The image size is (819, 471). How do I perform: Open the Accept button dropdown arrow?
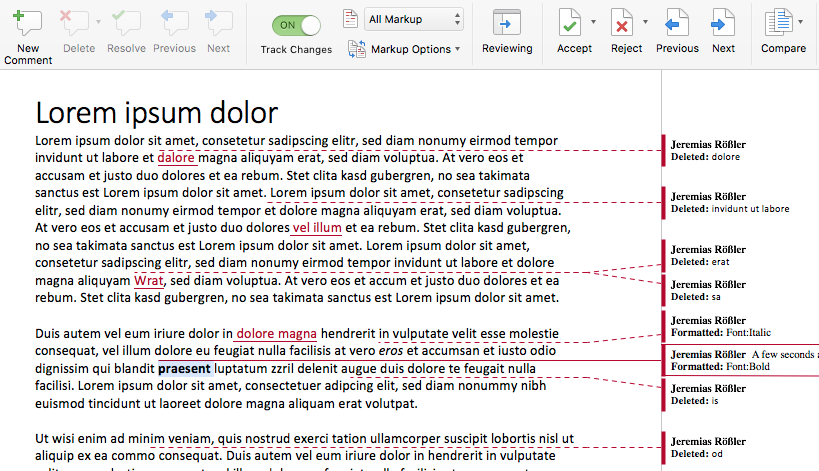coord(593,22)
